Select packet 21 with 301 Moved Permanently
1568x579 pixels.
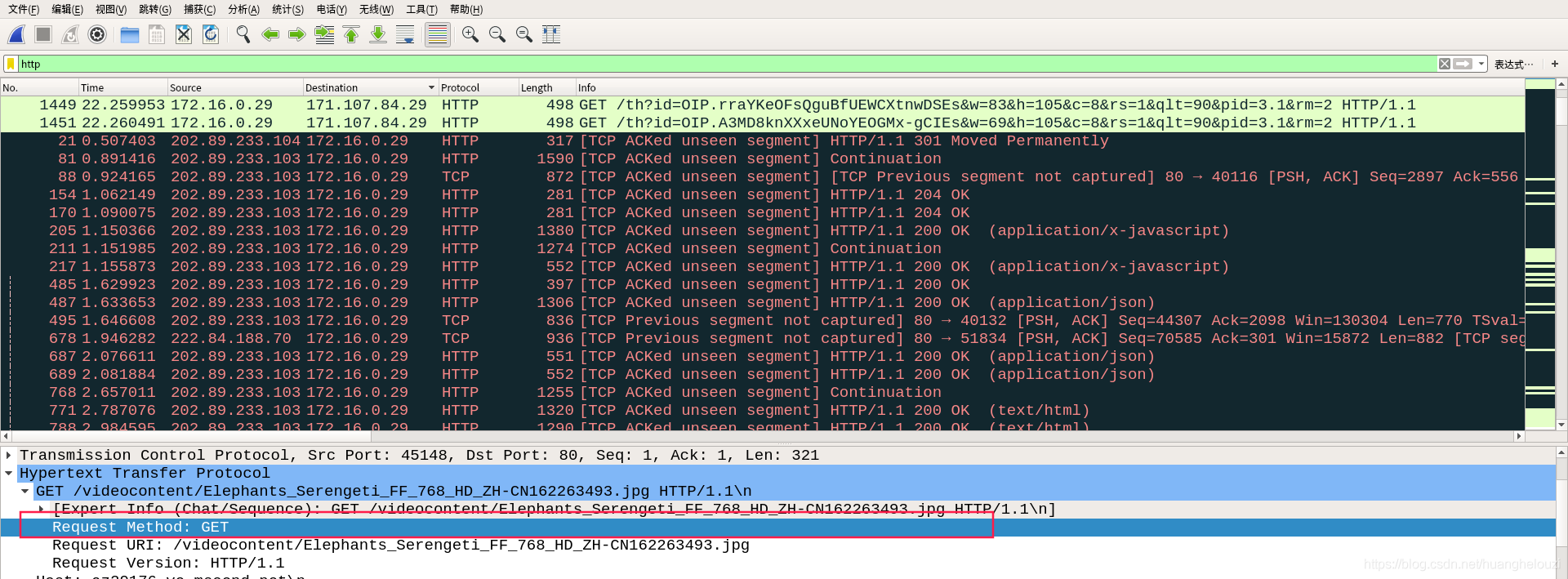(762, 141)
